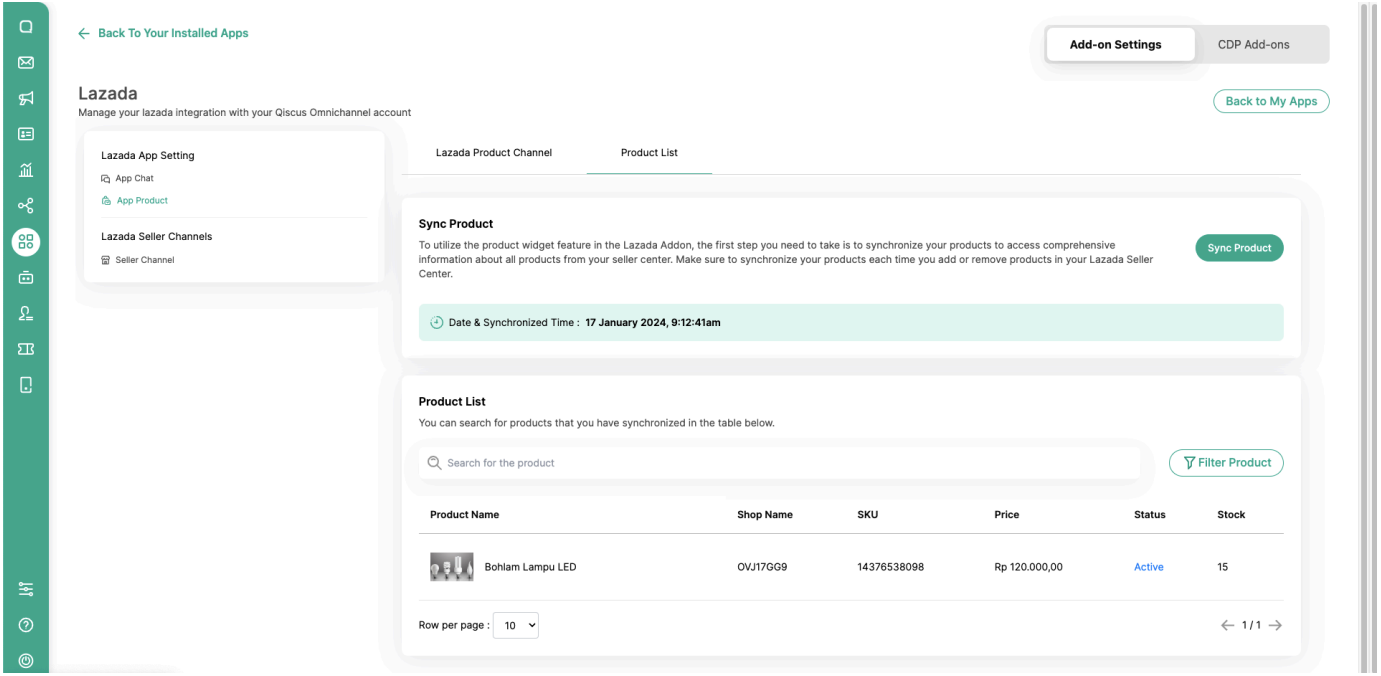Click the integration share-nodes sidebar icon
Image resolution: width=1381 pixels, height=676 pixels.
(27, 206)
